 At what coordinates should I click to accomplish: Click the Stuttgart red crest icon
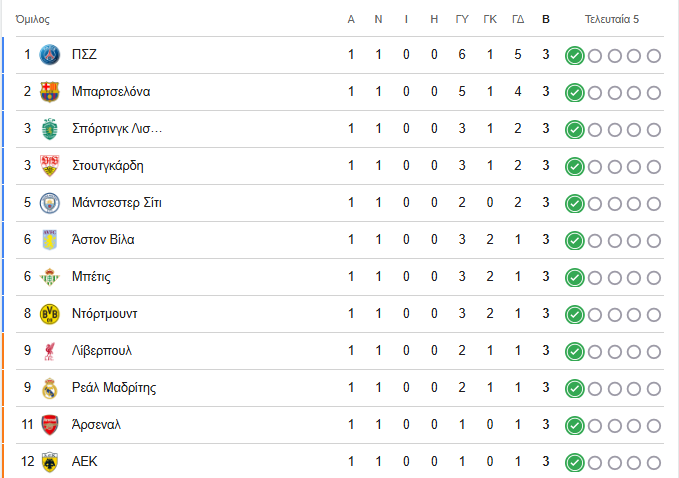(49, 166)
